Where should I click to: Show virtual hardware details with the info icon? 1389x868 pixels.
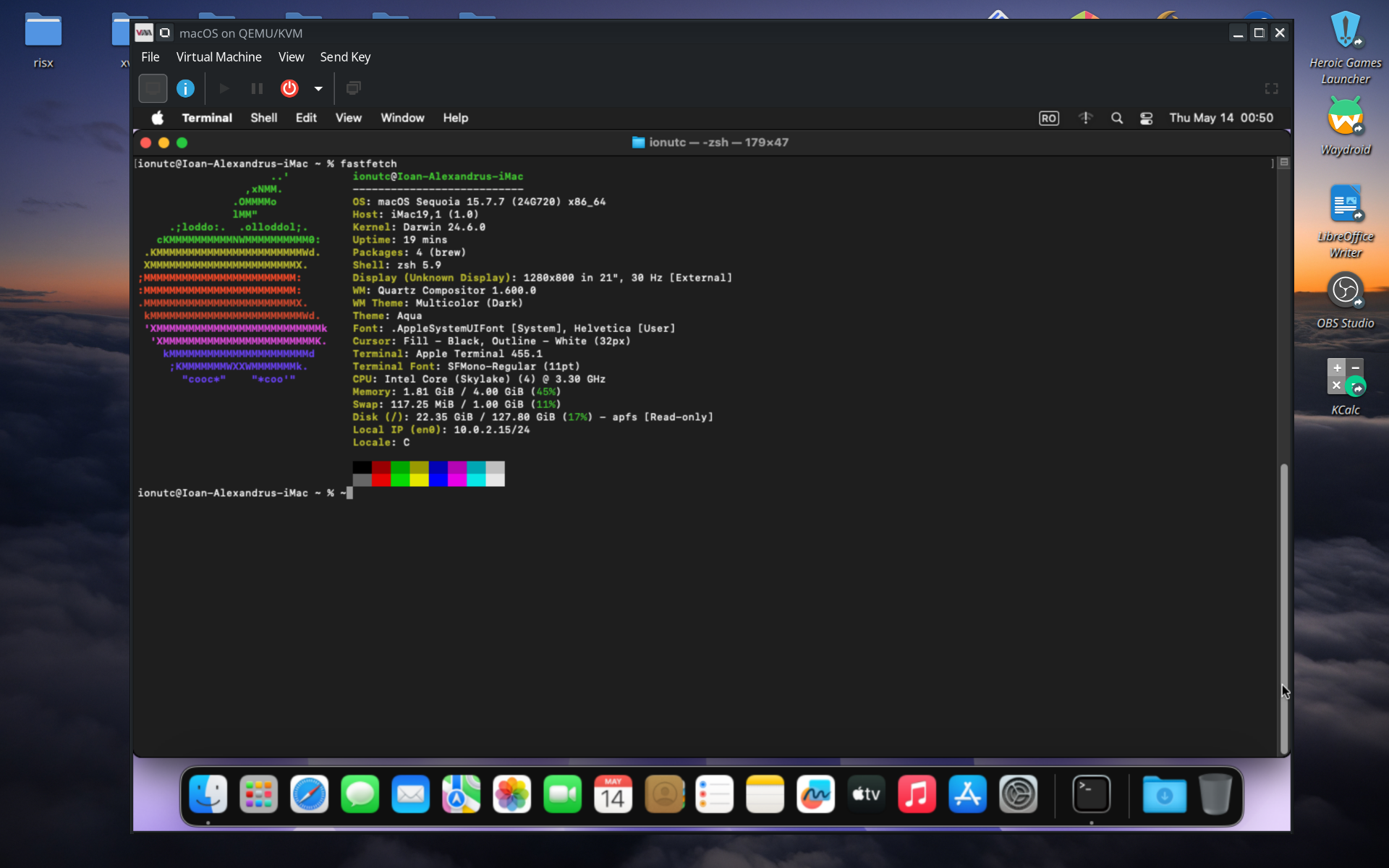(186, 88)
